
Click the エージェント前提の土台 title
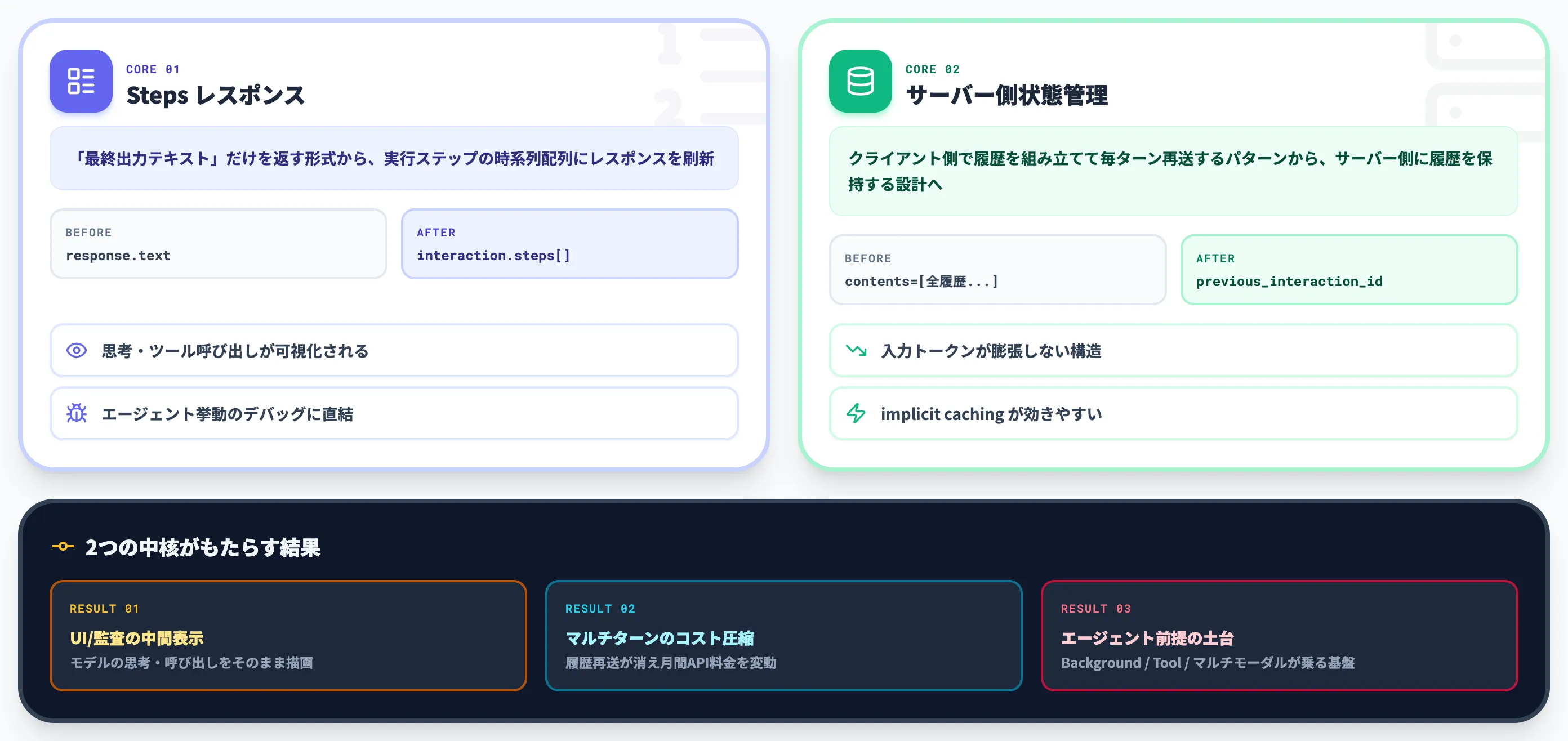1147,638
